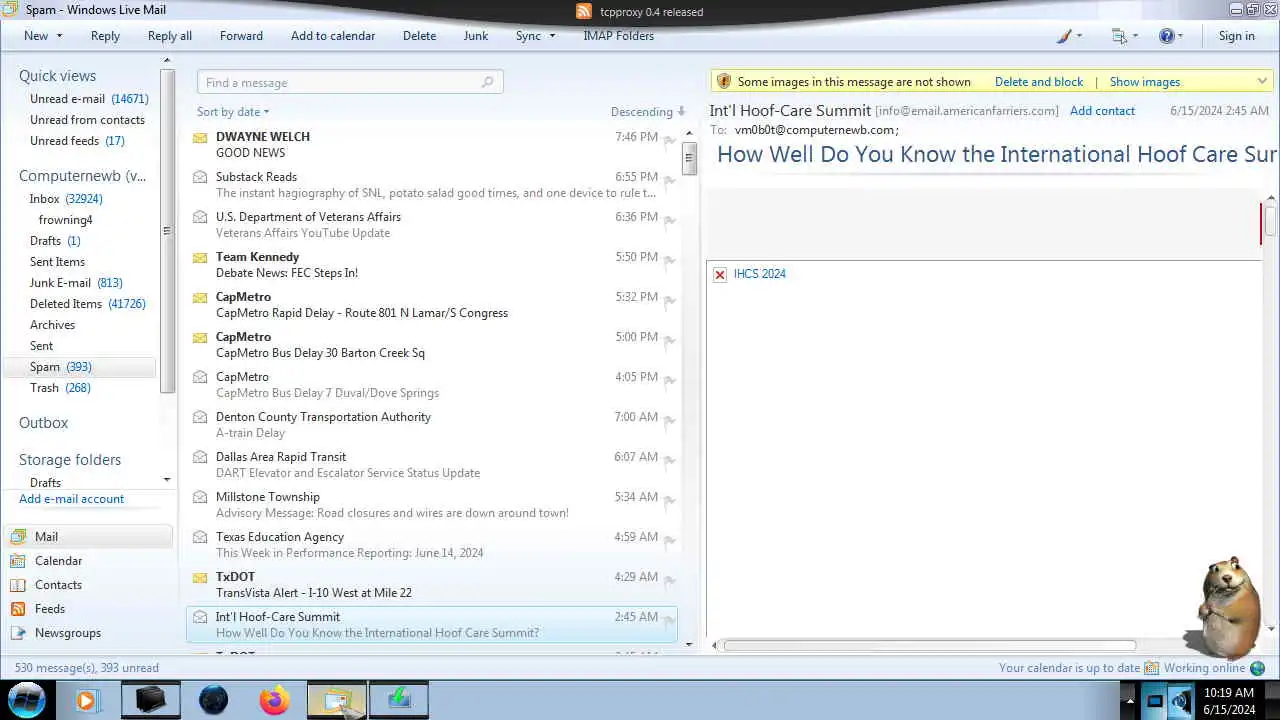This screenshot has height=720, width=1280.
Task: Click Show images link
Action: (1145, 82)
